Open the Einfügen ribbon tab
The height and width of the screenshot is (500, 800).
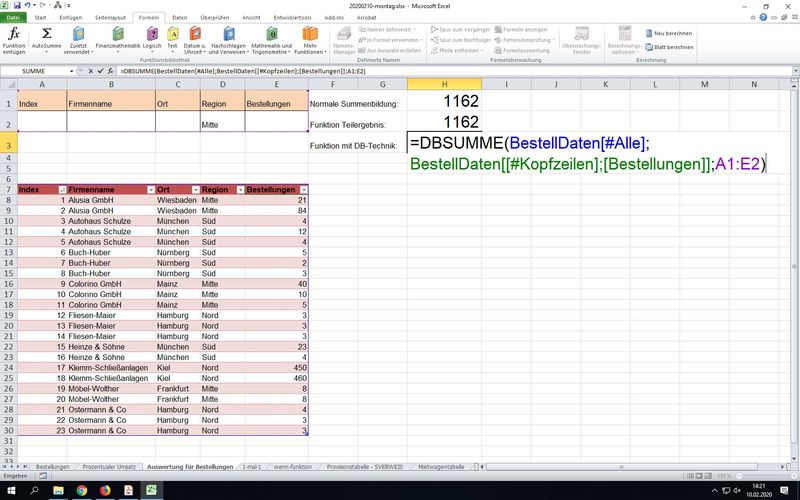coord(71,17)
